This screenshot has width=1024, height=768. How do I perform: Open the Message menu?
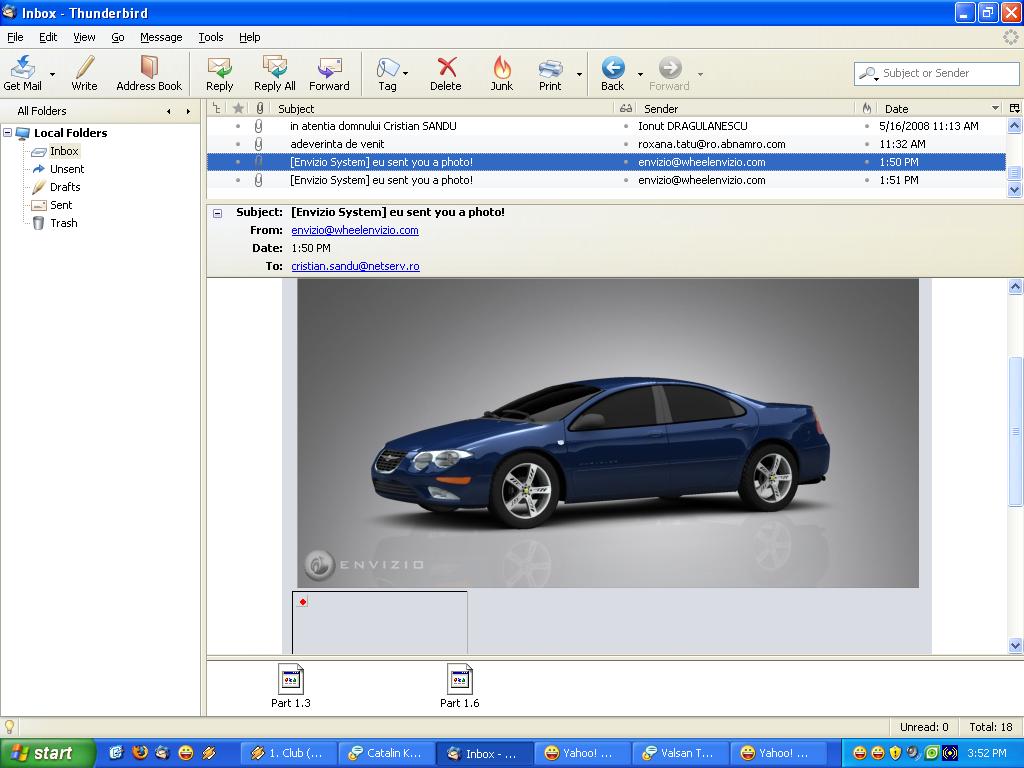tap(160, 37)
